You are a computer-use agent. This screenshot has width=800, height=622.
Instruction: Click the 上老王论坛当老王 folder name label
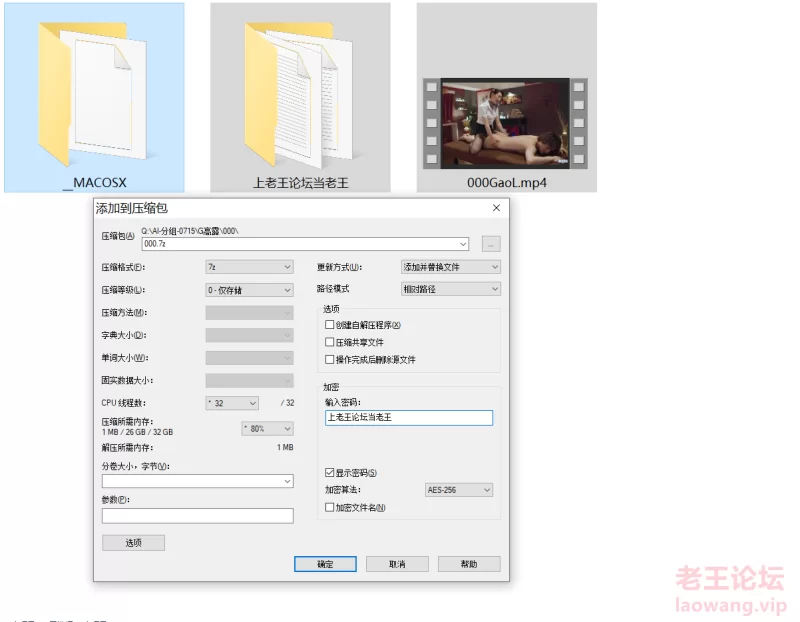(x=301, y=183)
